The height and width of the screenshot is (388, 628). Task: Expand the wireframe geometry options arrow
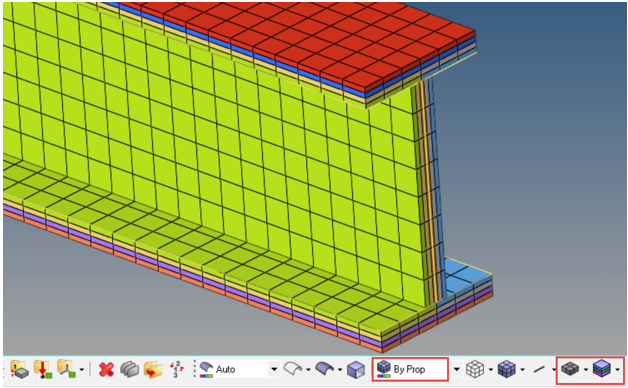[308, 369]
